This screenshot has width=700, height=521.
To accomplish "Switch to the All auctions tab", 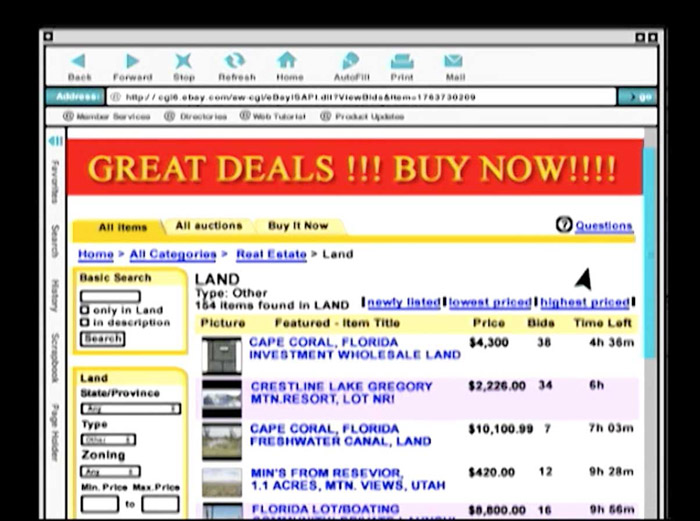I will click(x=208, y=226).
